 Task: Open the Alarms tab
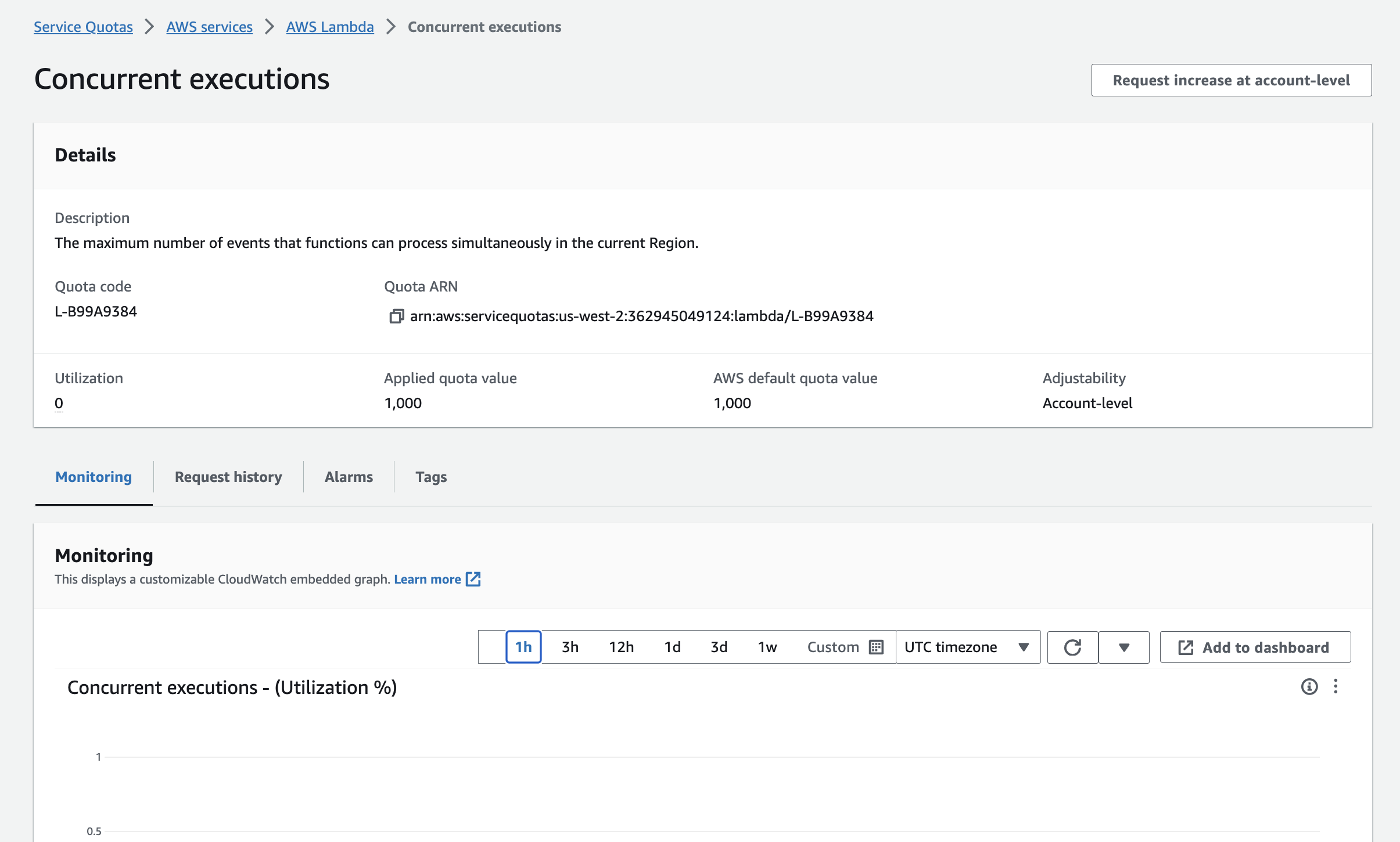[349, 477]
